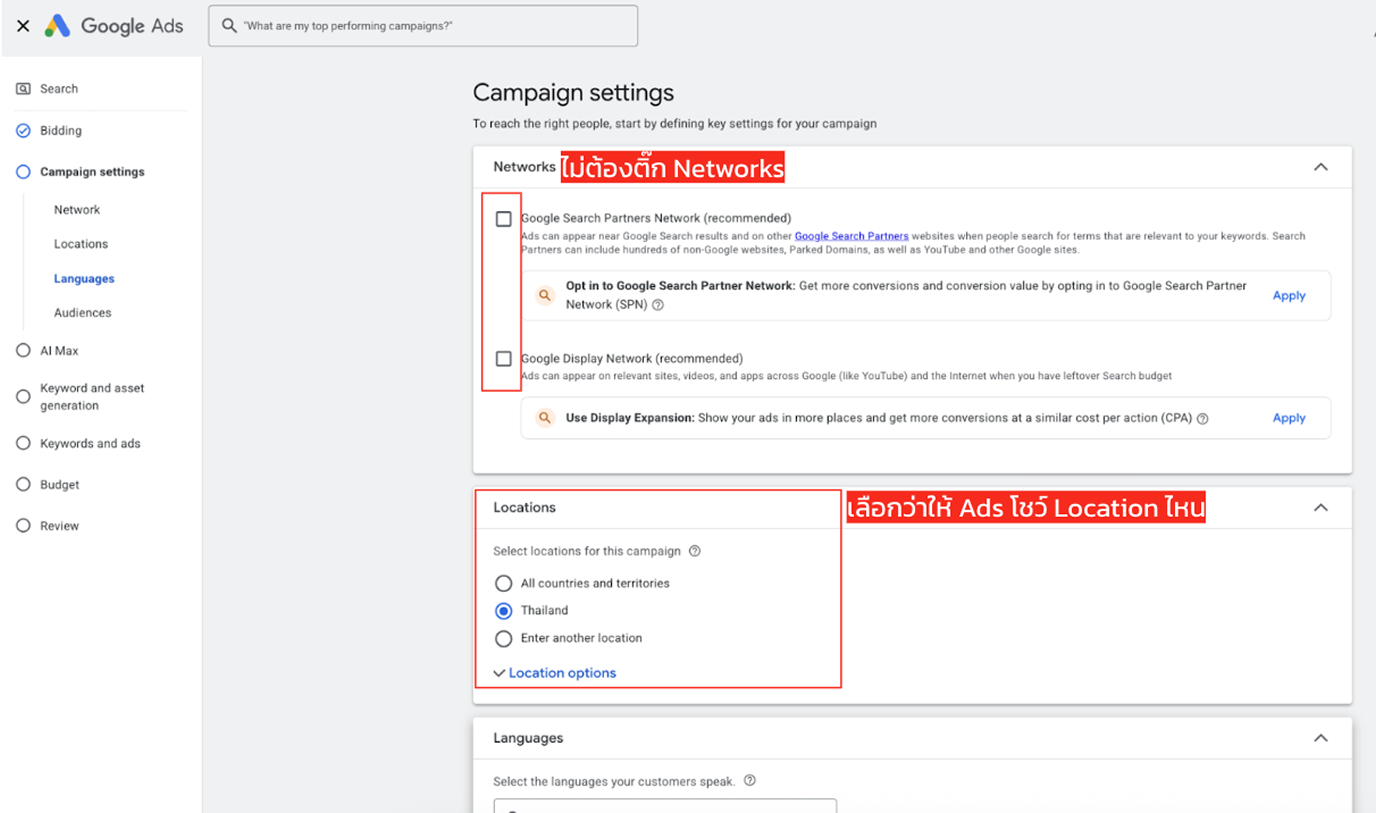Click the Campaign settings step circle icon
The width and height of the screenshot is (1376, 813).
point(23,172)
